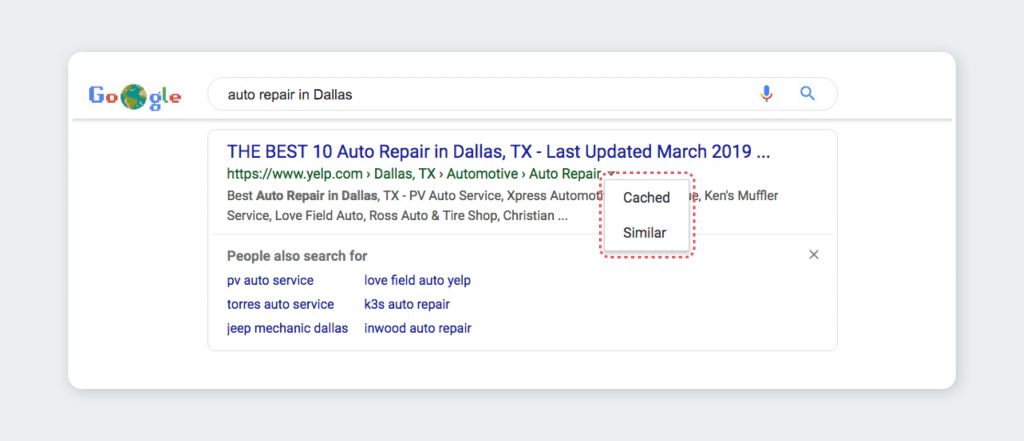Start voice search with microphone icon
Viewport: 1024px width, 441px height.
(766, 94)
